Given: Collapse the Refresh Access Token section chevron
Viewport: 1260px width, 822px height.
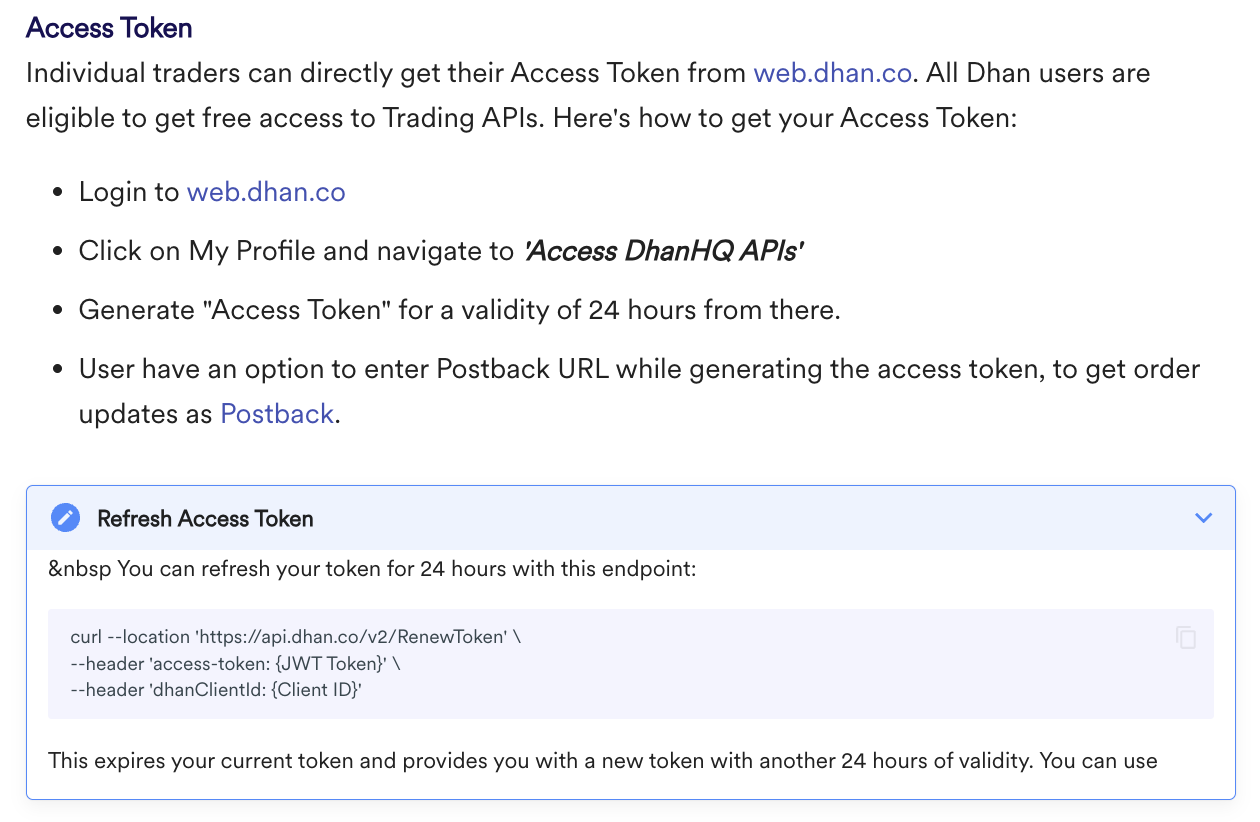Looking at the screenshot, I should (1203, 518).
